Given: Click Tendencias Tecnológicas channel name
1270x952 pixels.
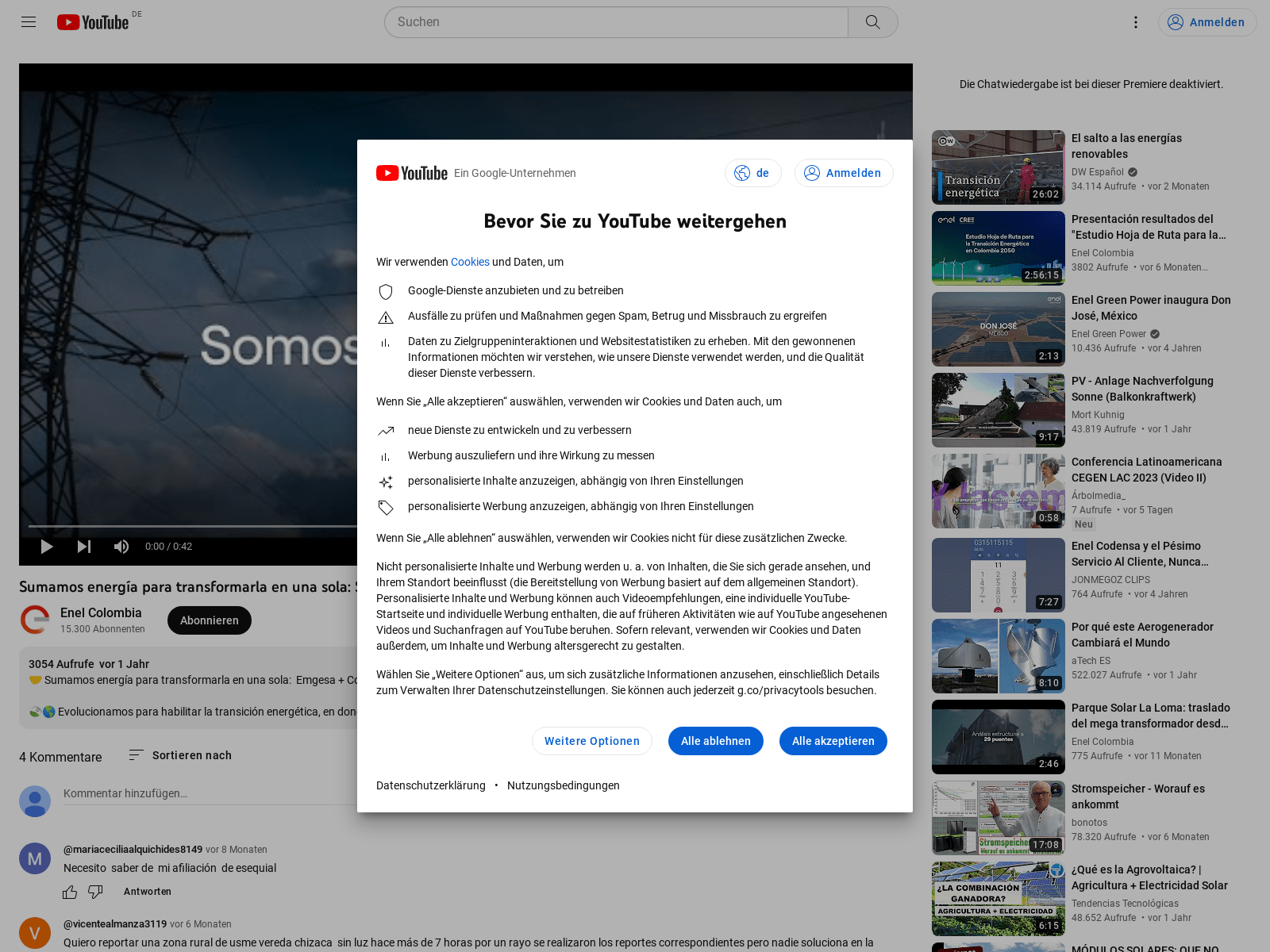Looking at the screenshot, I should coord(1126,904).
